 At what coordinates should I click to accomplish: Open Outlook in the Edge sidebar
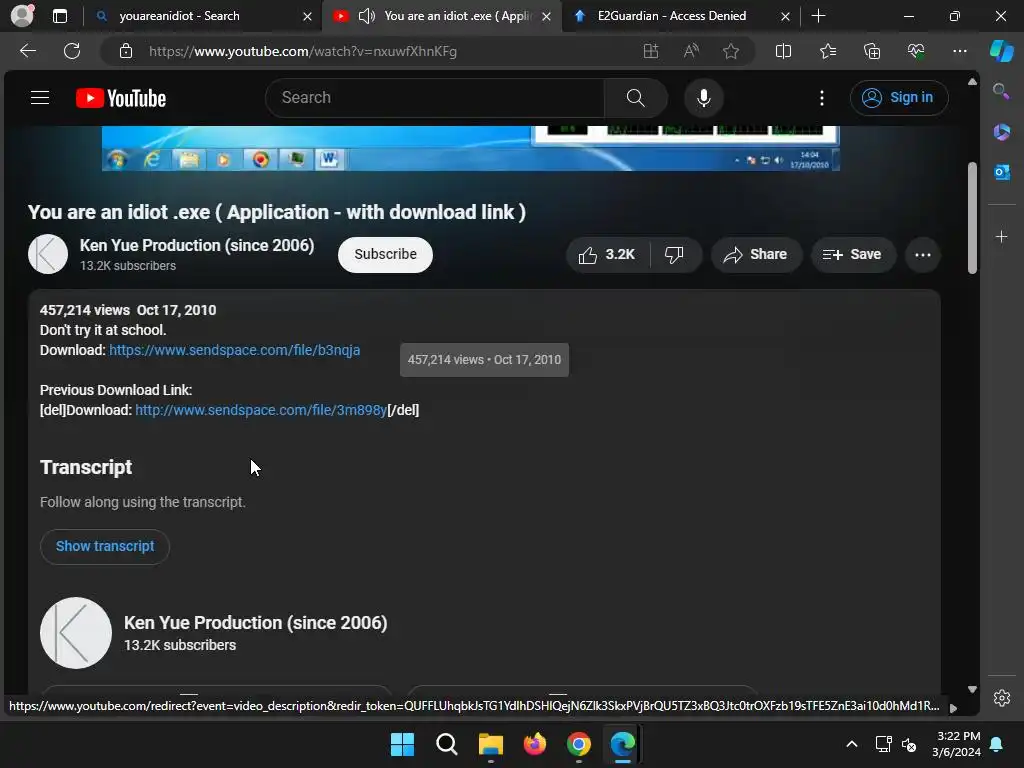pos(1001,172)
